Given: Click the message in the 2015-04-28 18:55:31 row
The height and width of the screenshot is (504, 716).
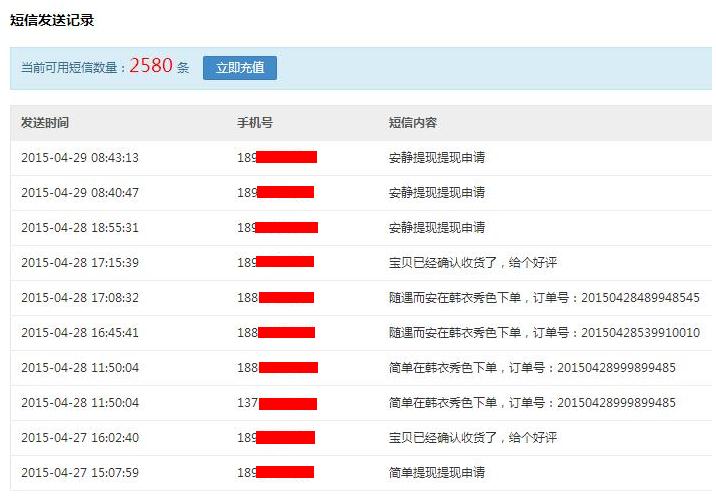Looking at the screenshot, I should [x=437, y=228].
